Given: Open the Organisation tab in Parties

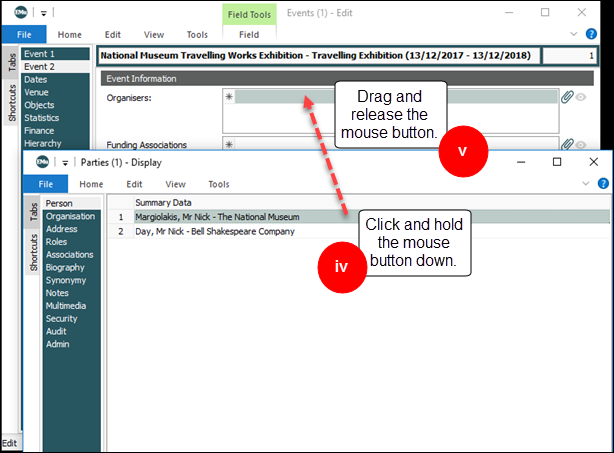Looking at the screenshot, I should (x=70, y=216).
